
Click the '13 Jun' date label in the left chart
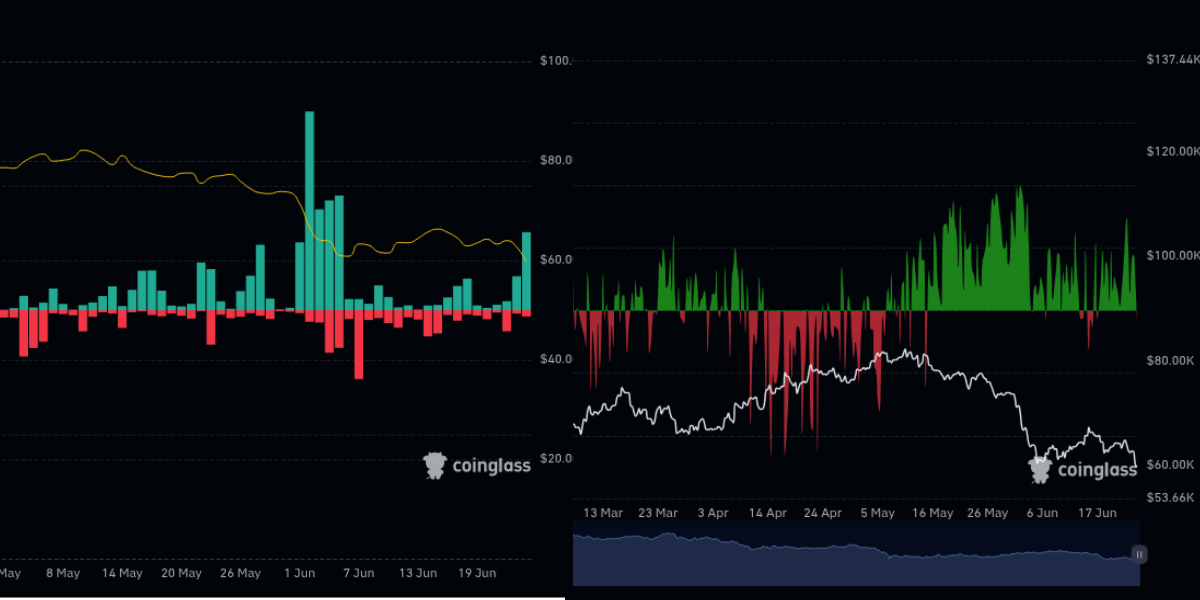point(417,573)
